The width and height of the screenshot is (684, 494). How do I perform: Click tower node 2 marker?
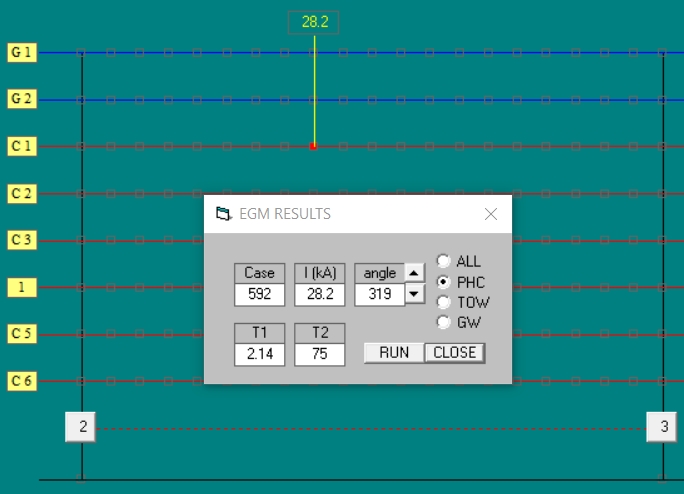(82, 427)
